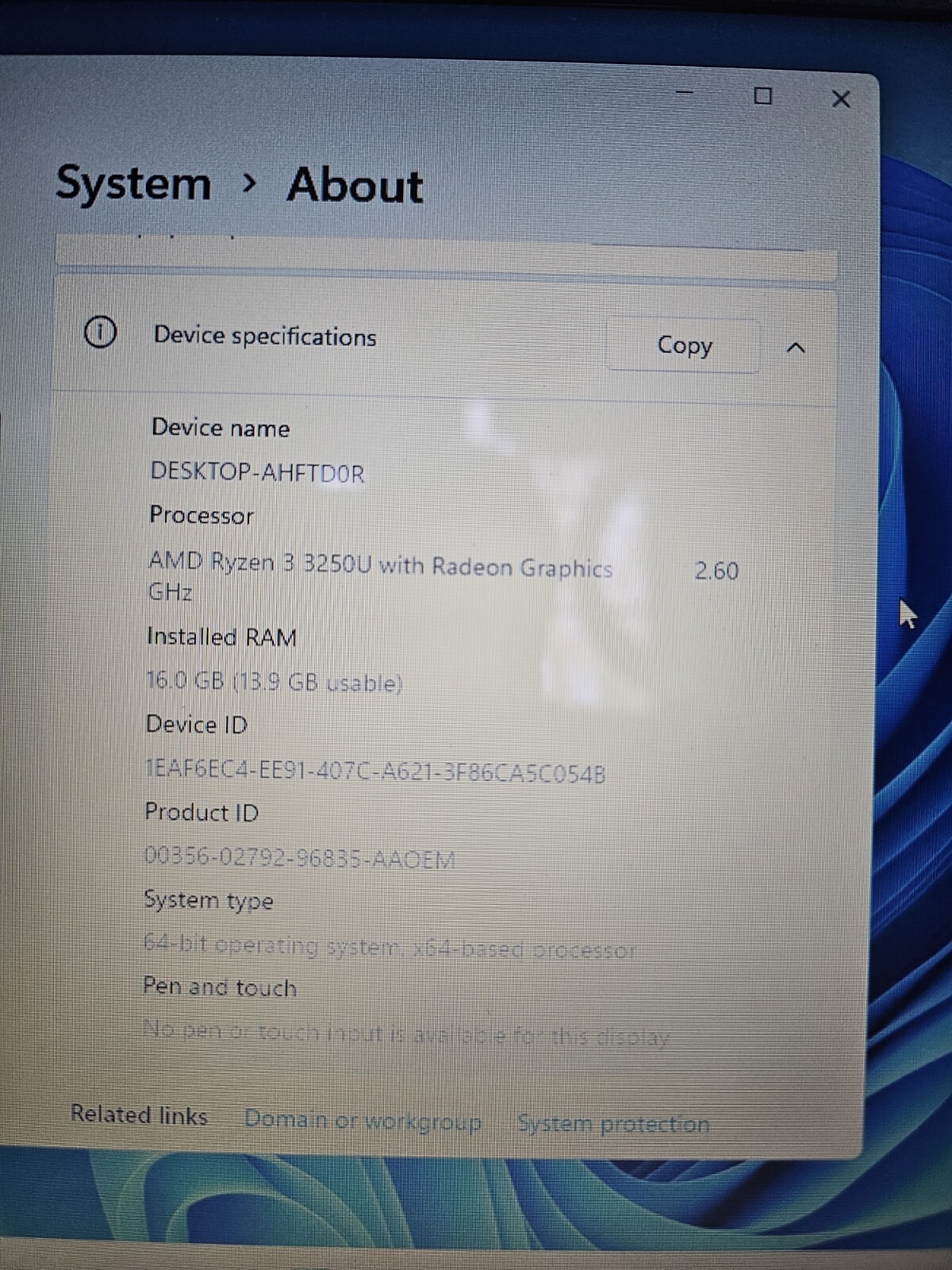Click the Device specifications header label
This screenshot has height=1270, width=952.
click(x=265, y=336)
